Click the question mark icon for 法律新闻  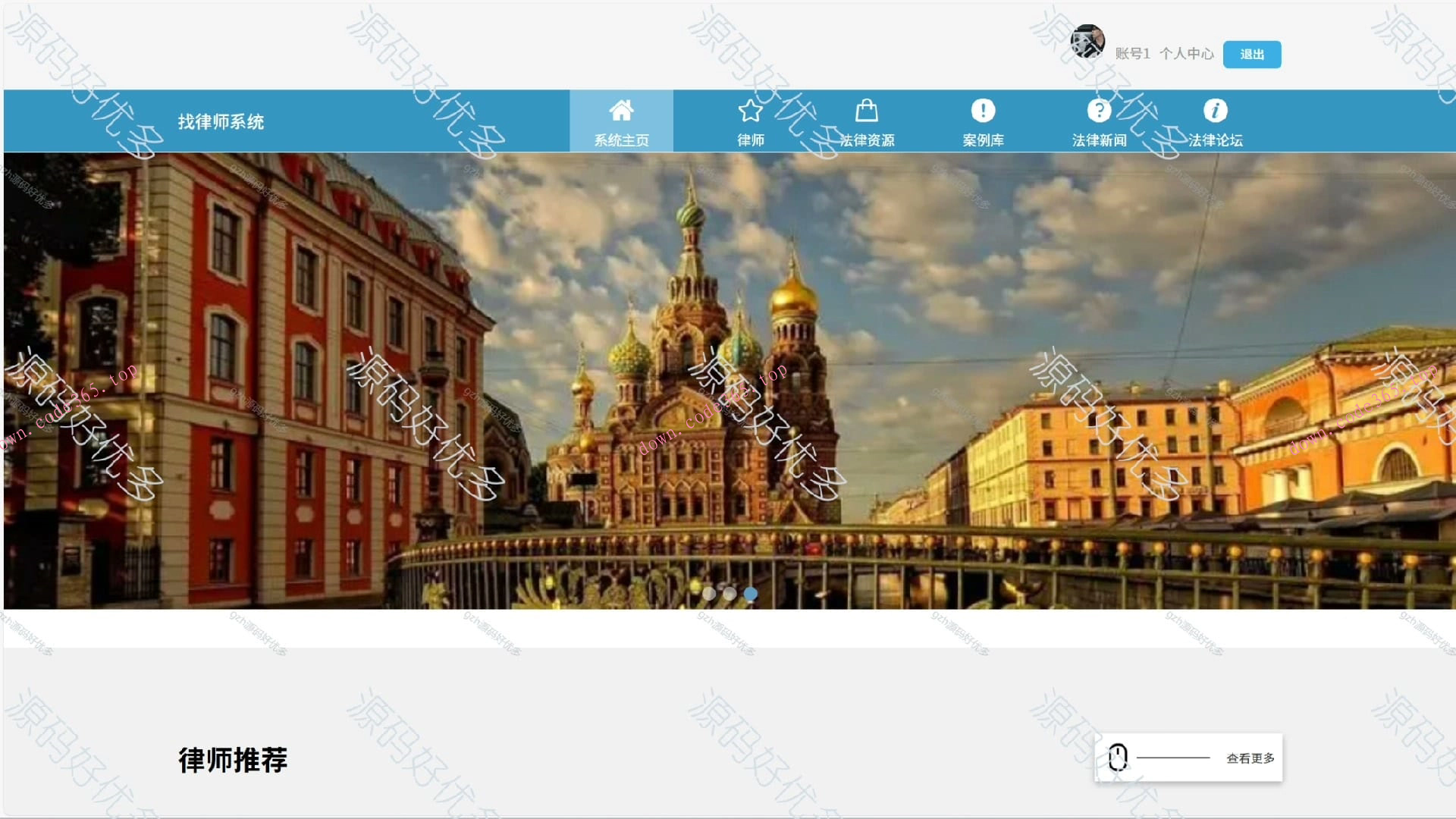click(x=1099, y=111)
